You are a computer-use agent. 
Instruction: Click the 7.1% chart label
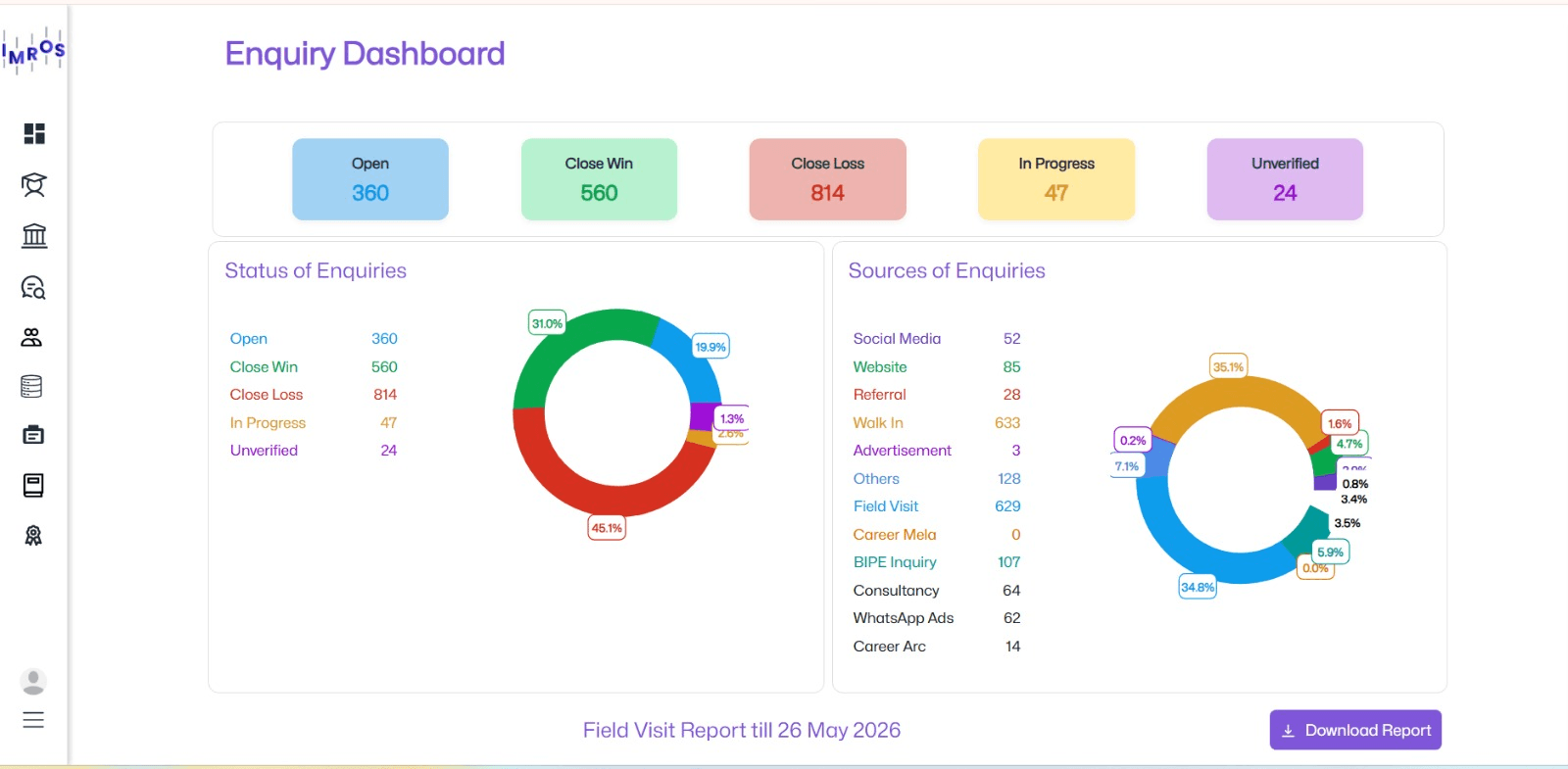(1127, 466)
